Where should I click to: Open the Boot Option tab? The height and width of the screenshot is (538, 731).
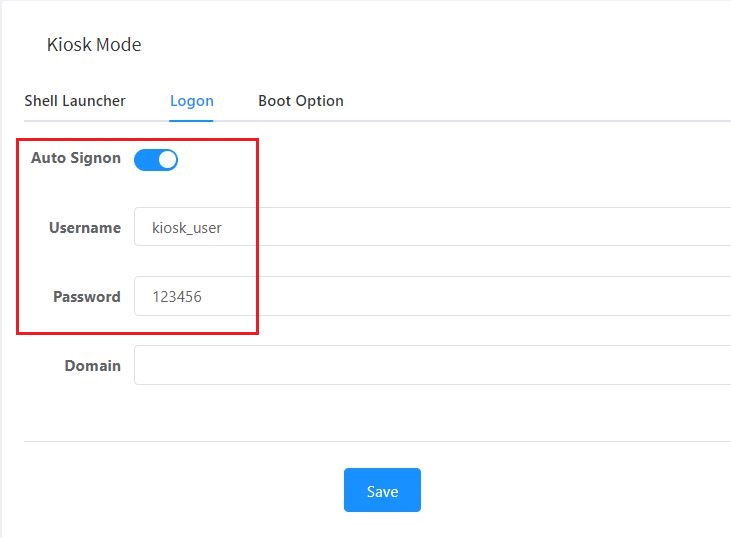tap(300, 101)
